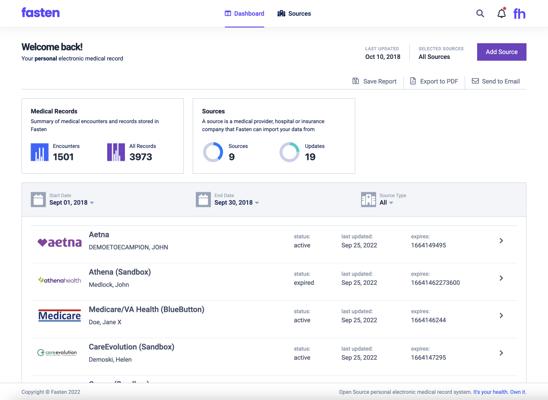Expand the Aetna source row chevron
The height and width of the screenshot is (400, 548).
[501, 241]
